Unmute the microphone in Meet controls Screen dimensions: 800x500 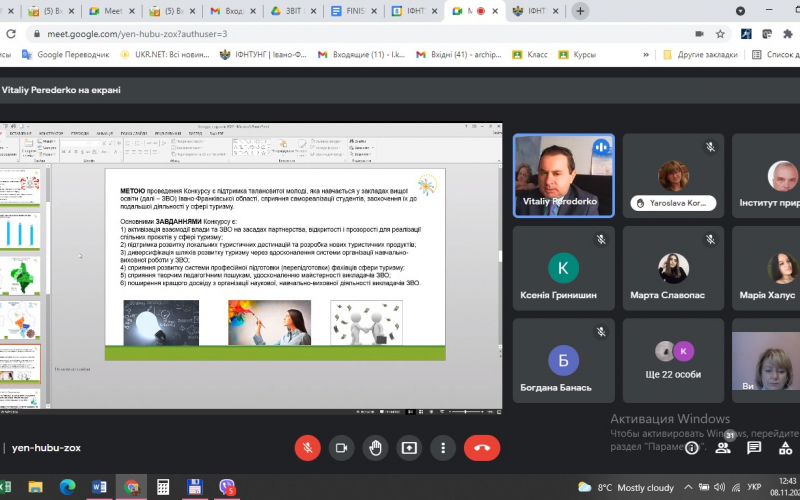tap(308, 448)
